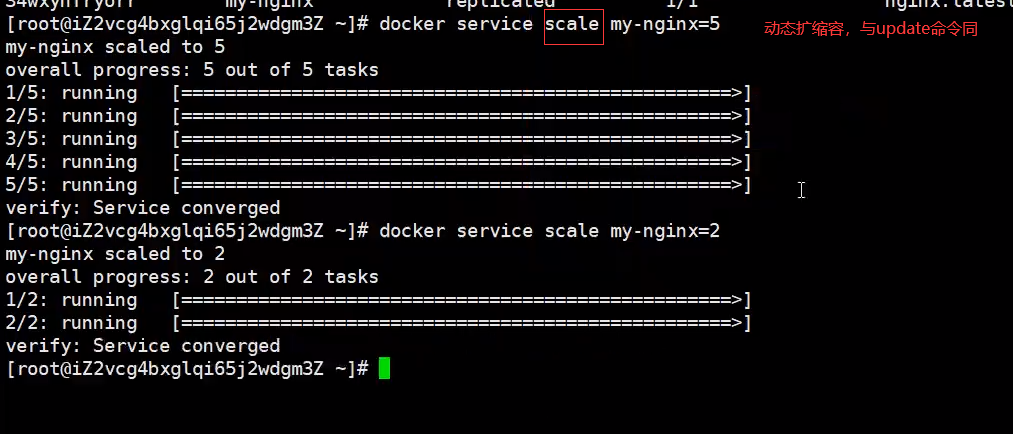Click the red-boxed word scale
1013x434 pixels.
tap(574, 26)
